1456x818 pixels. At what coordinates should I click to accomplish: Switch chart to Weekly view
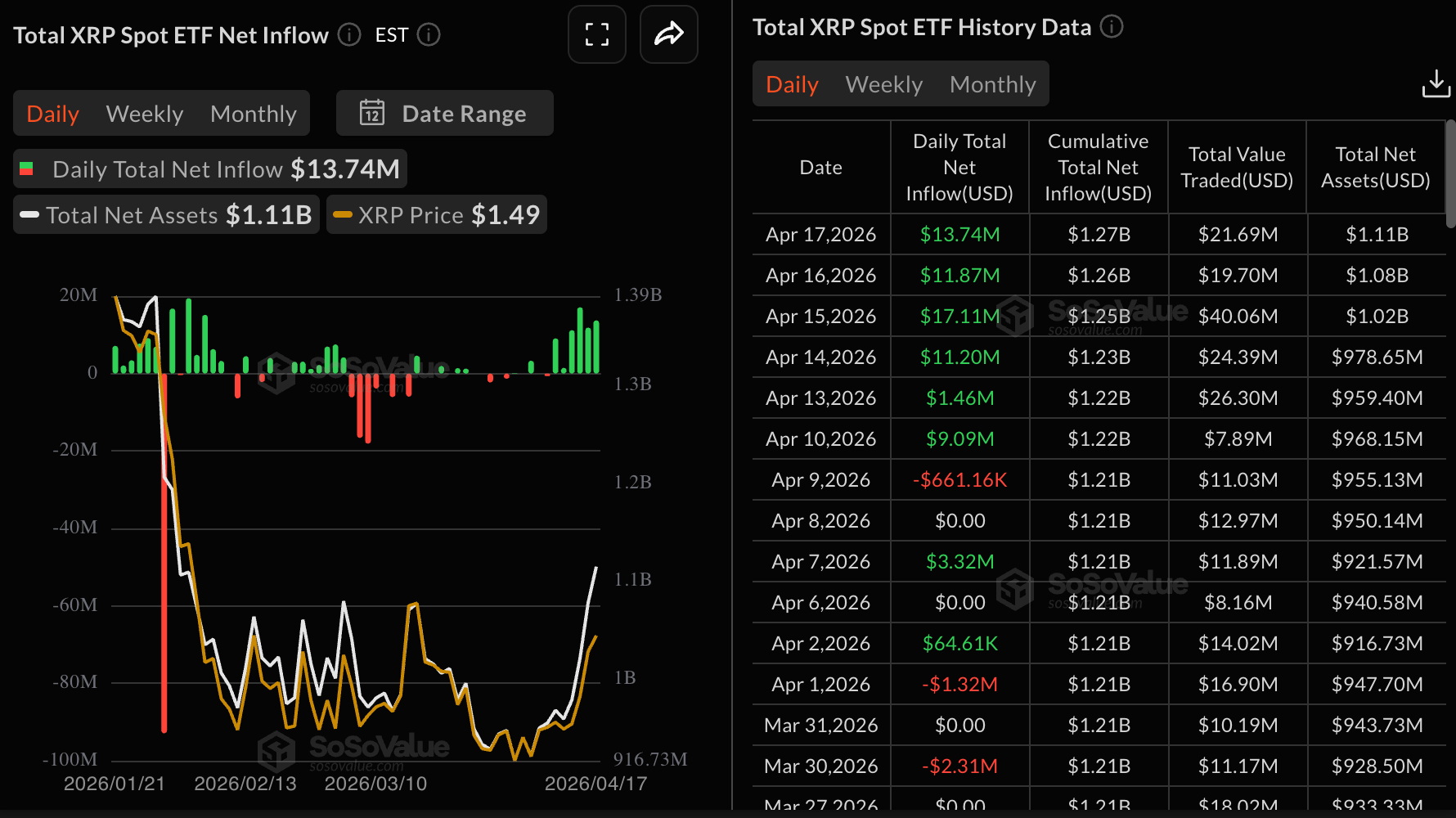point(145,114)
